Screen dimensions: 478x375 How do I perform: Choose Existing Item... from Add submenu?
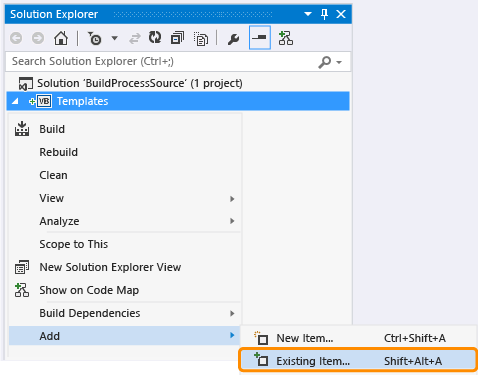tap(358, 360)
